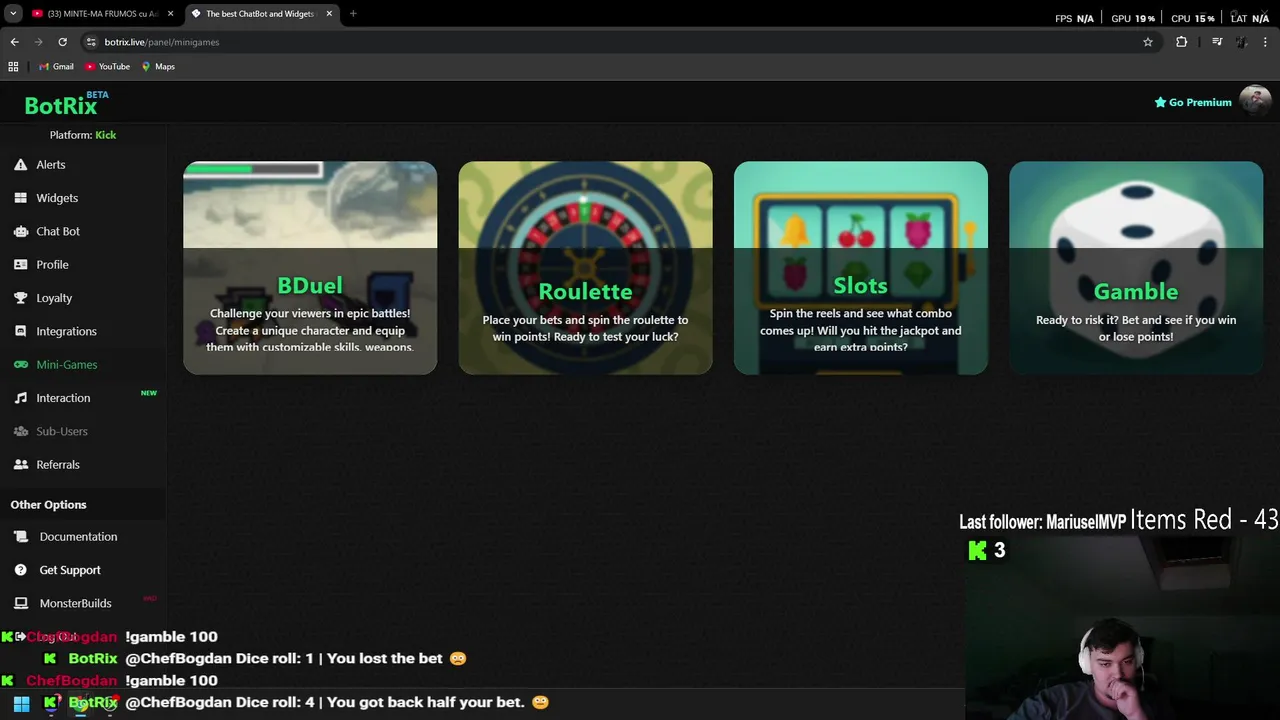Click the Other Options heading
1280x720 pixels.
pos(48,505)
